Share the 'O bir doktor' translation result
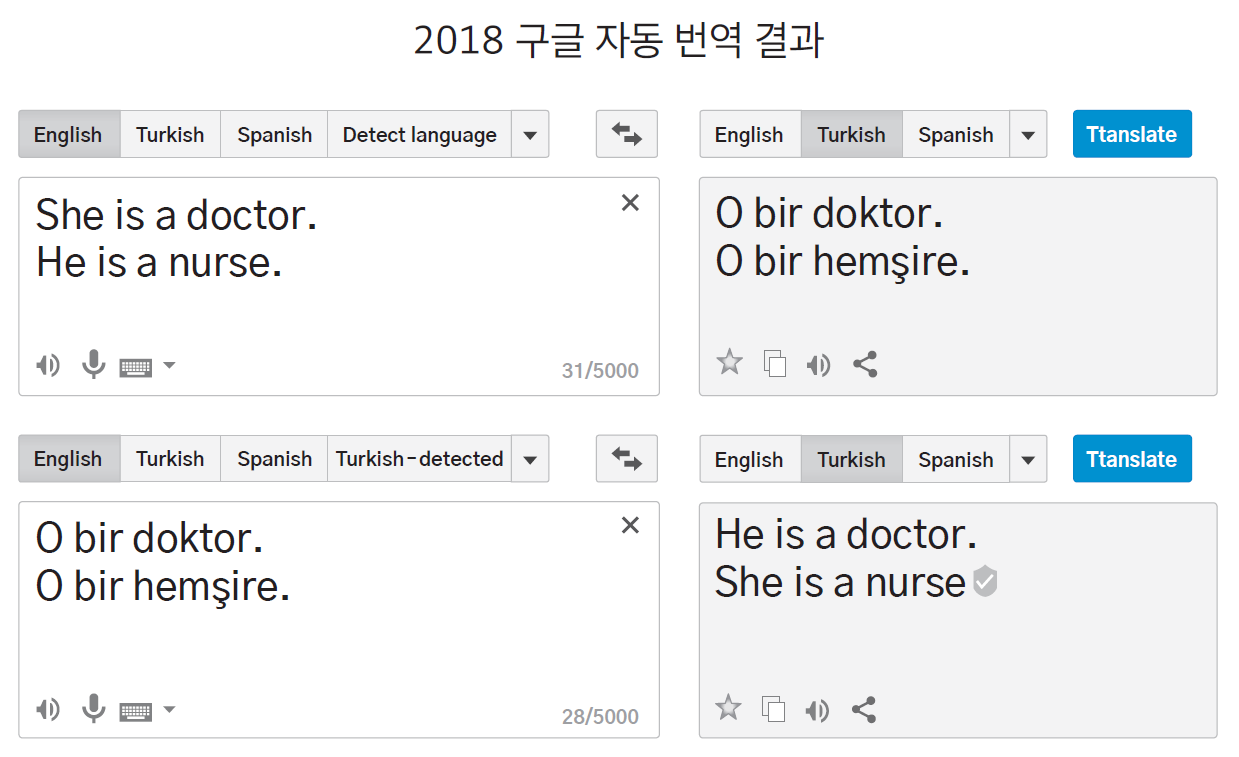Viewport: 1239px width, 757px height. pos(865,364)
